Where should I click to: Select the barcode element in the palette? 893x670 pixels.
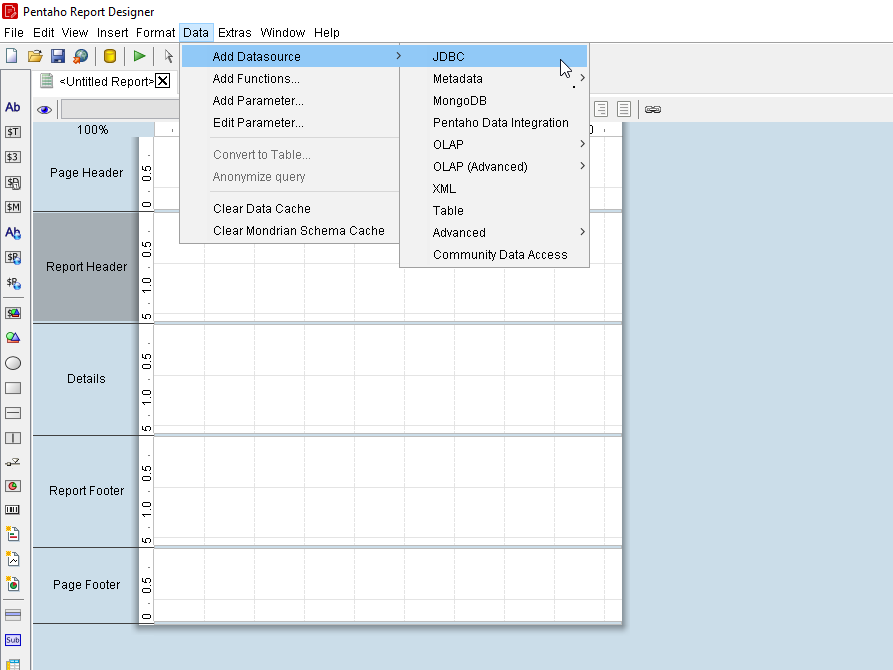point(13,510)
